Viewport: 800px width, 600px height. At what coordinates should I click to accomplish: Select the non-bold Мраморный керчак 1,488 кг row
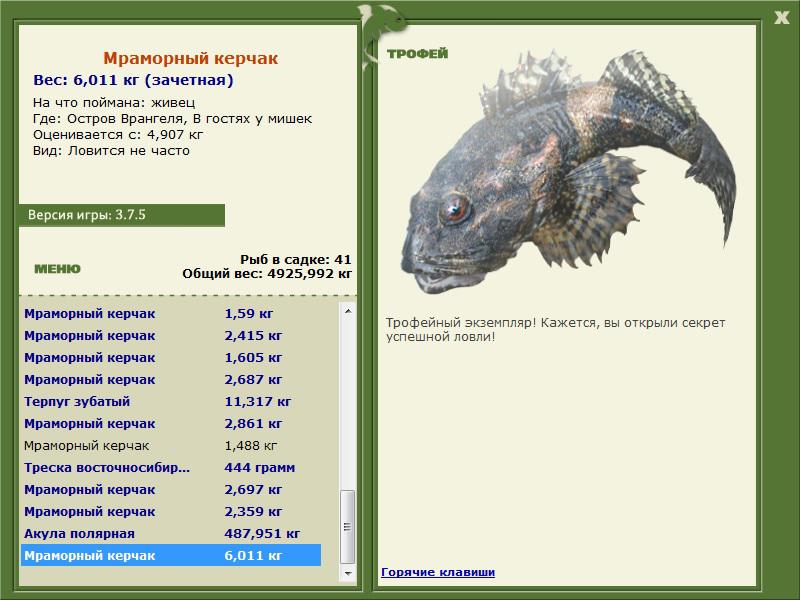pyautogui.click(x=171, y=445)
